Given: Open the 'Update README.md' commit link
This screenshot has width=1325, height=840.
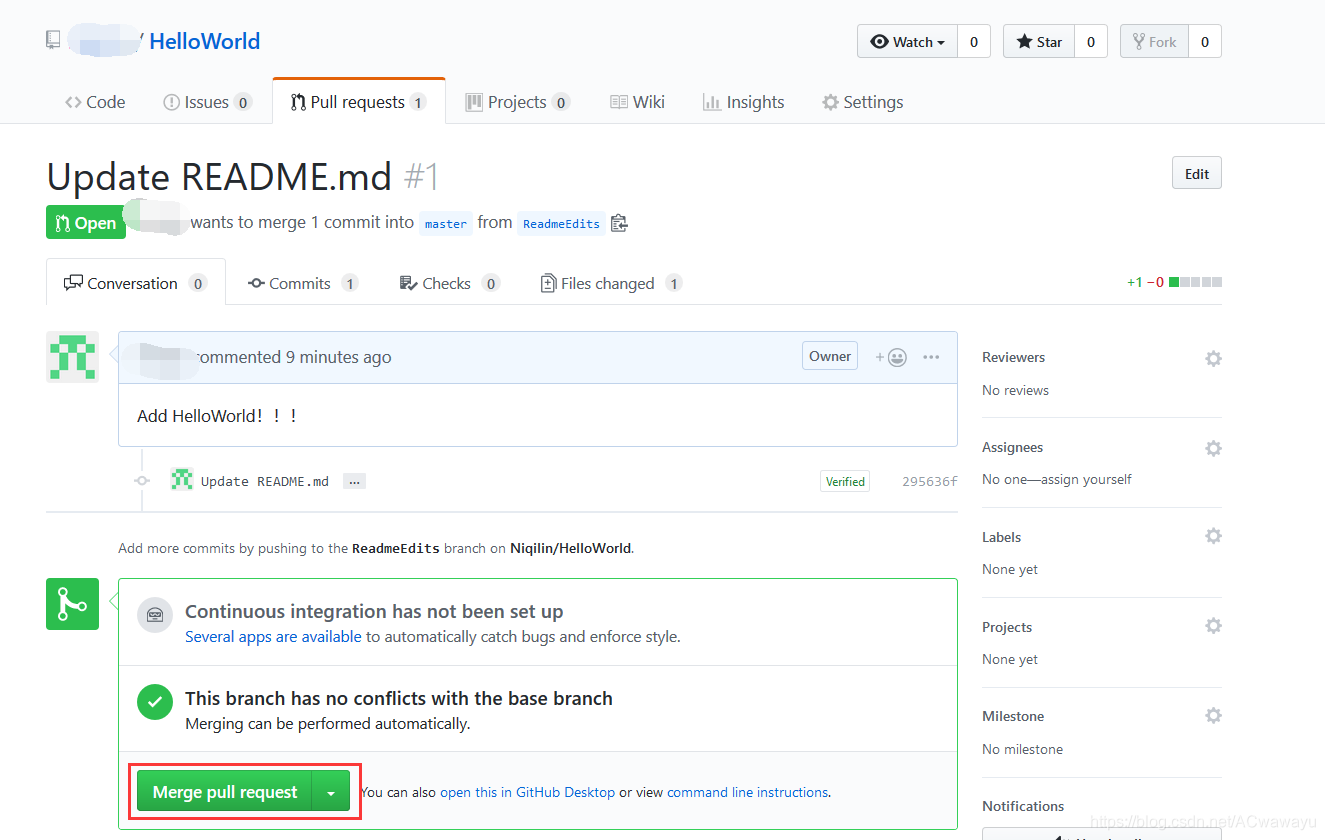Looking at the screenshot, I should [265, 481].
